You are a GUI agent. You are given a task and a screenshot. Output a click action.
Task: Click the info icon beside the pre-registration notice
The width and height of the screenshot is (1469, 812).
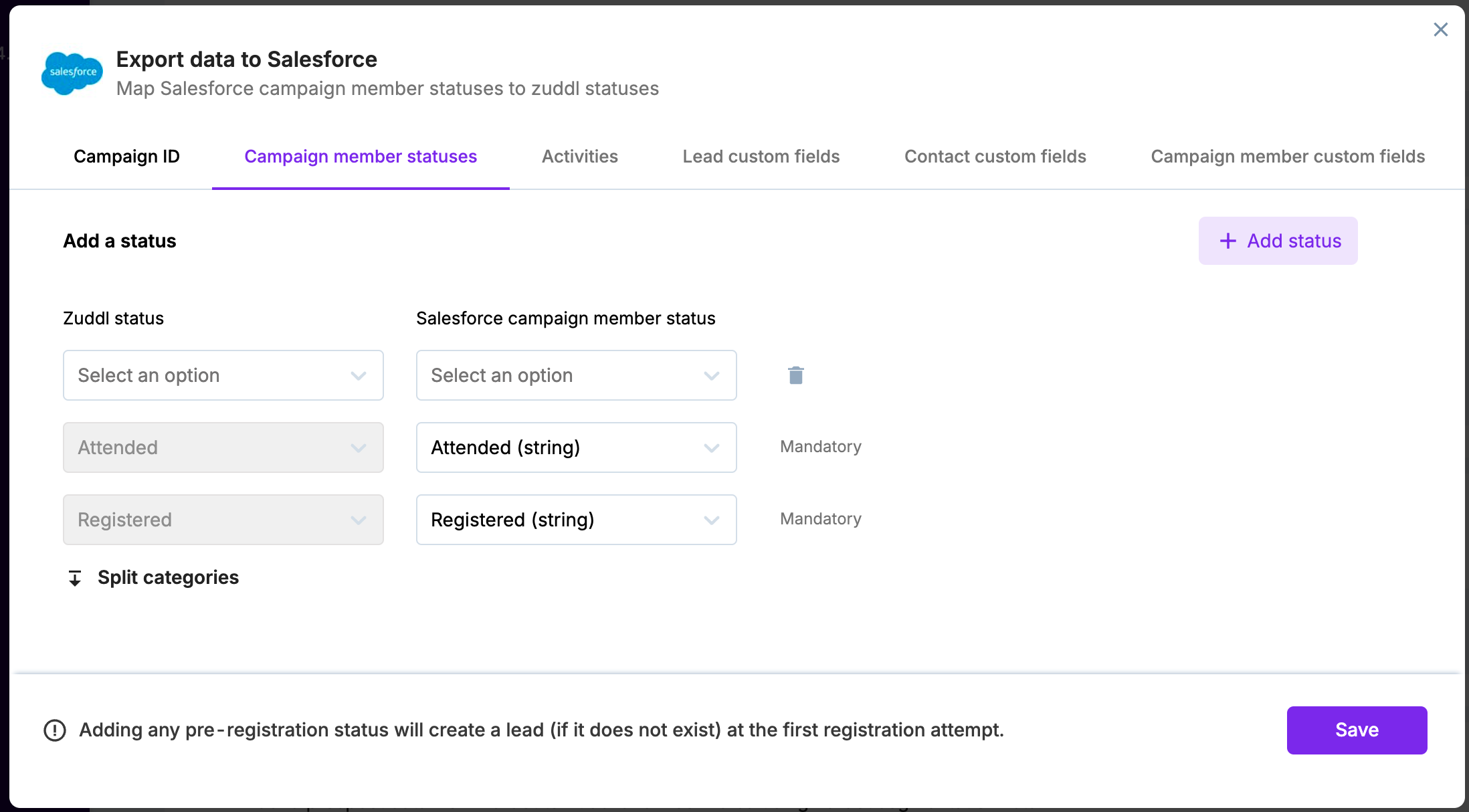tap(55, 730)
